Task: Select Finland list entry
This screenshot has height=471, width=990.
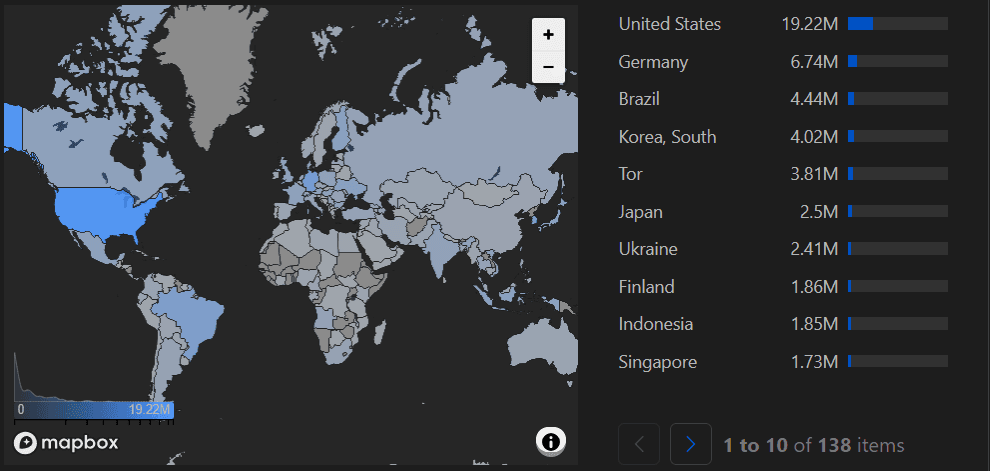Action: coord(646,287)
